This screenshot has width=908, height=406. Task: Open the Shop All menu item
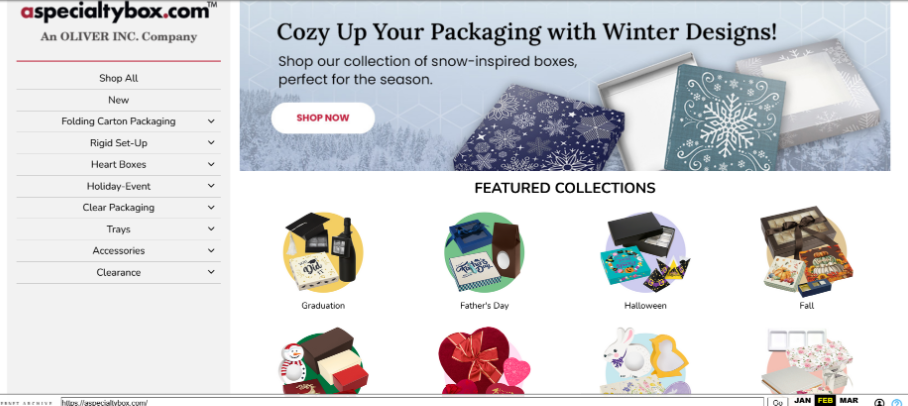pyautogui.click(x=119, y=78)
